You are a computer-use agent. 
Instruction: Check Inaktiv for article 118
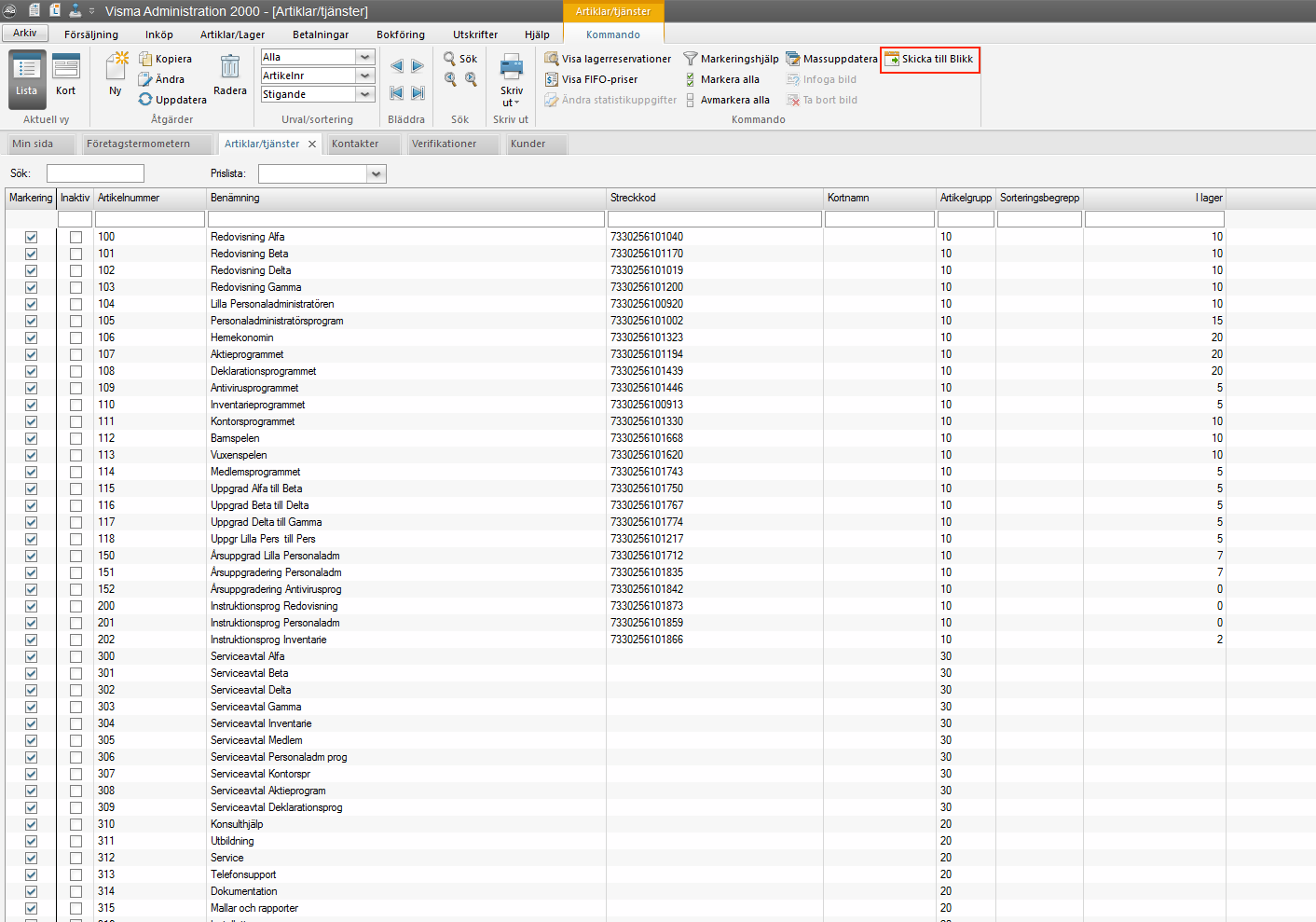[75, 539]
